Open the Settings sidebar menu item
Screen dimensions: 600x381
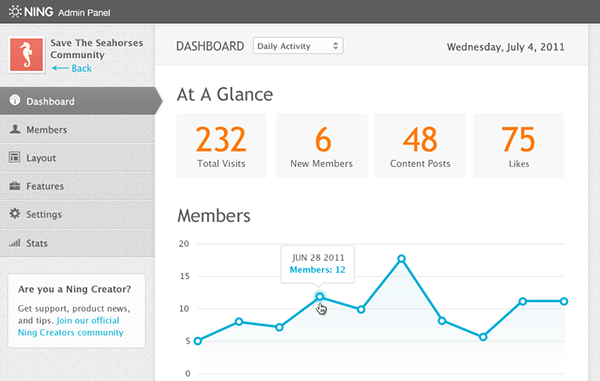(77, 214)
